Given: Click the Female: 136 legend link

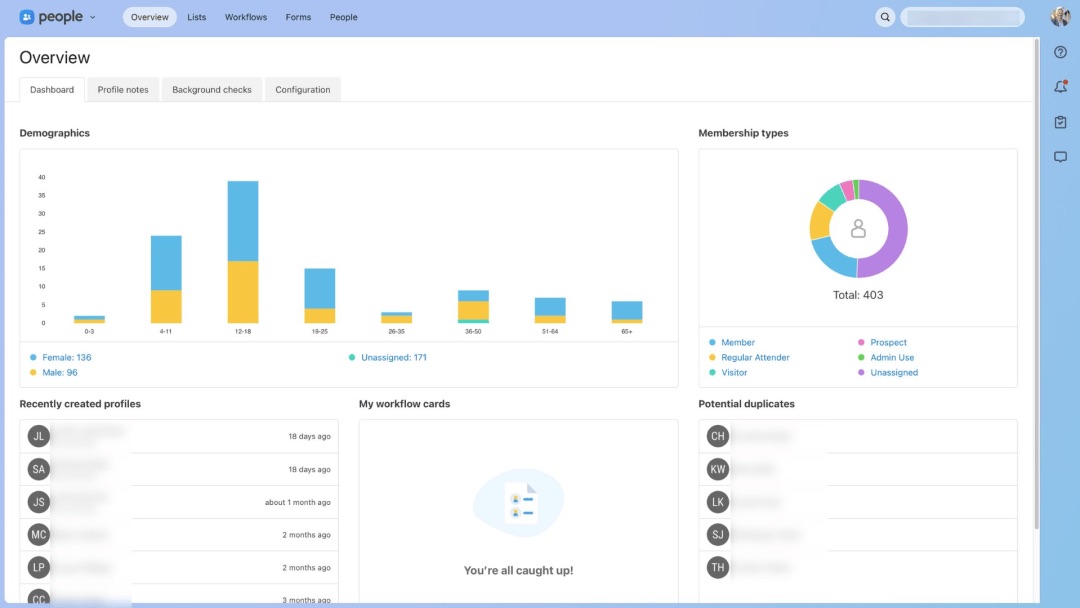Looking at the screenshot, I should [67, 357].
